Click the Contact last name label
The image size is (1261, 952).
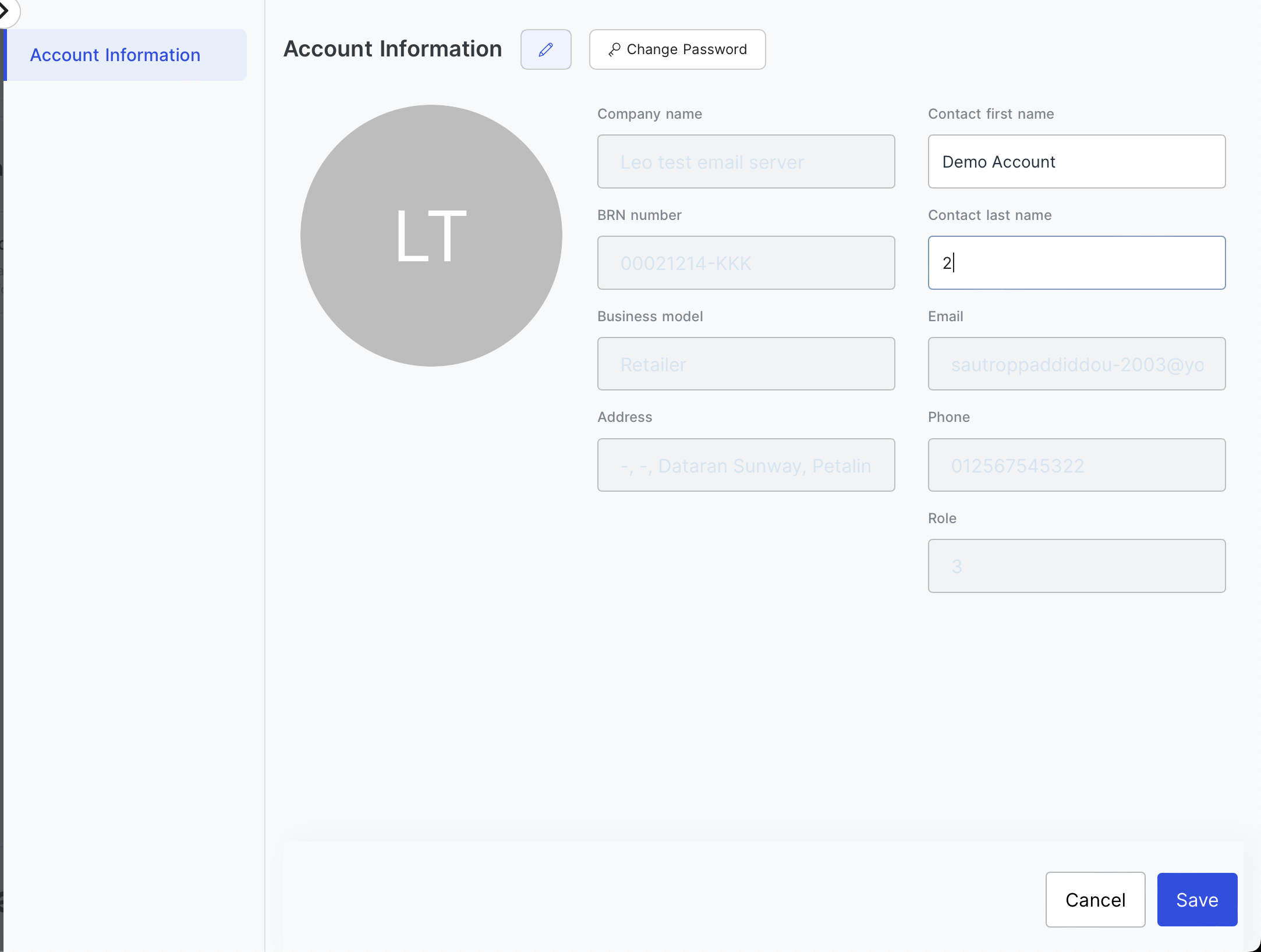[989, 215]
